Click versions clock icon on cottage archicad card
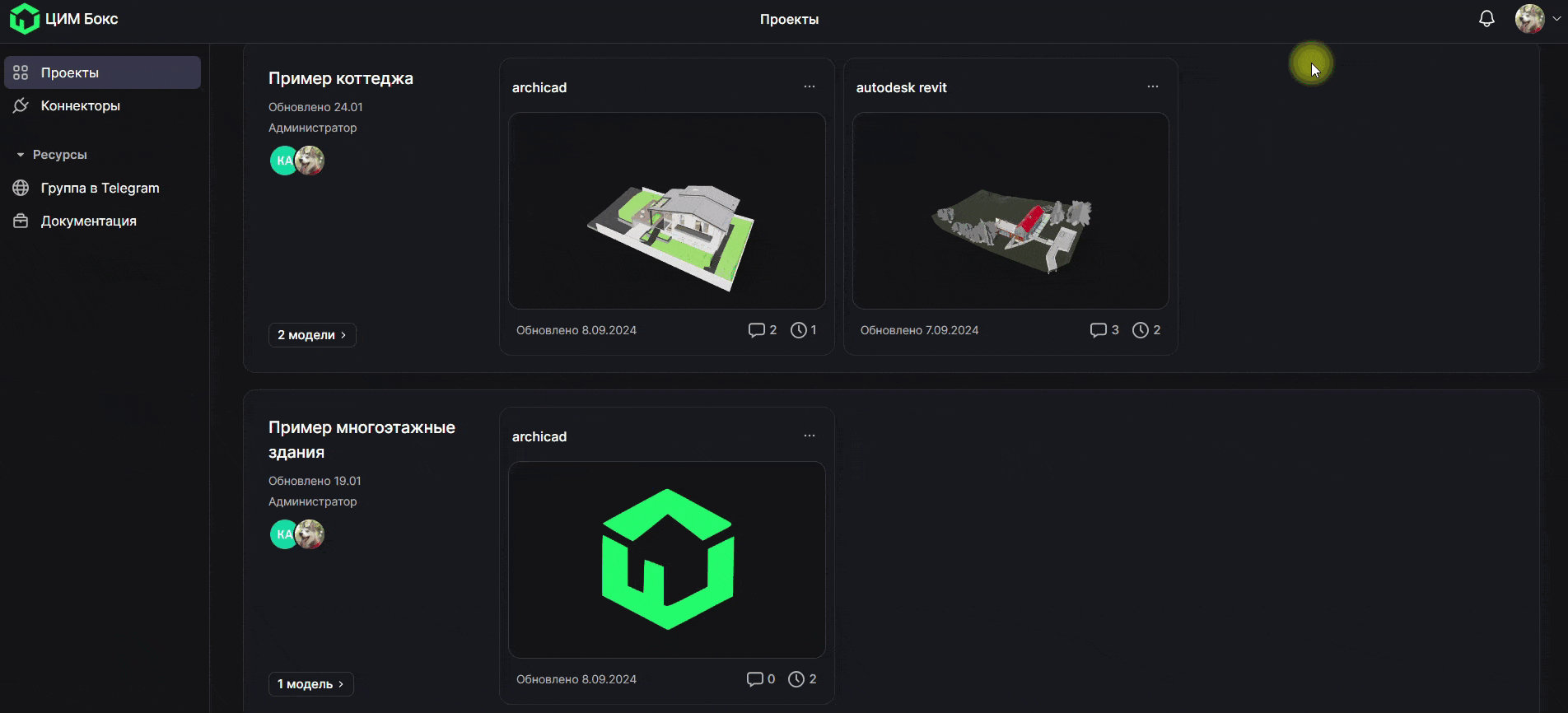Image resolution: width=1568 pixels, height=713 pixels. pos(799,330)
